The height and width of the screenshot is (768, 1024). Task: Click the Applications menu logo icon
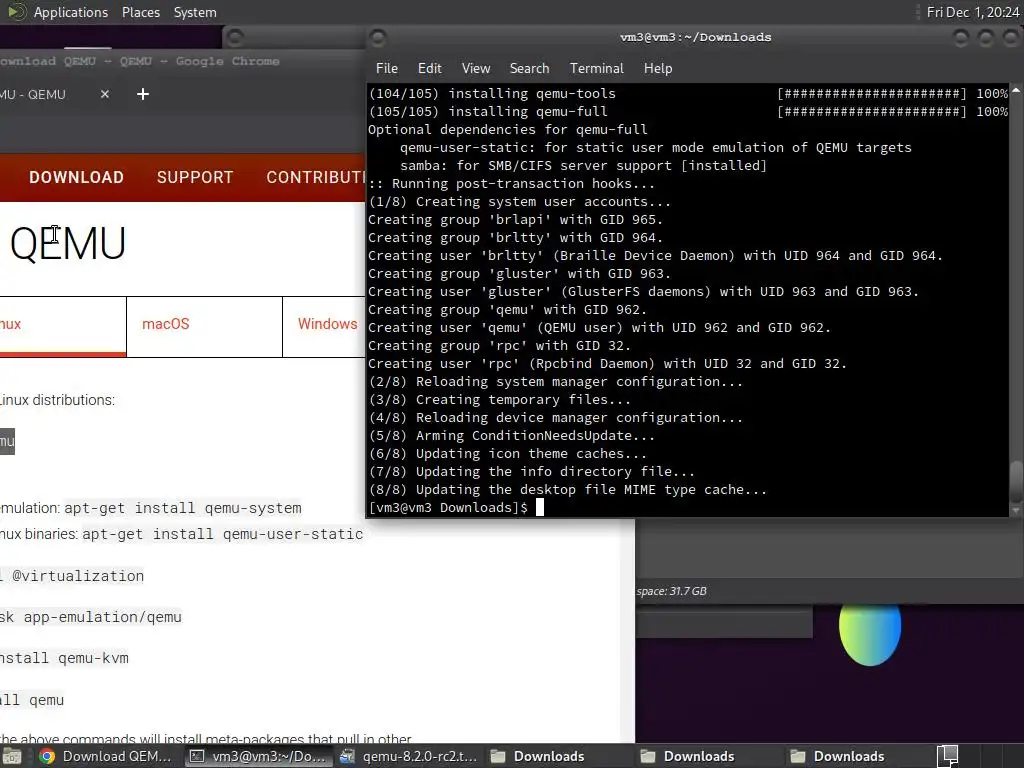pyautogui.click(x=16, y=12)
